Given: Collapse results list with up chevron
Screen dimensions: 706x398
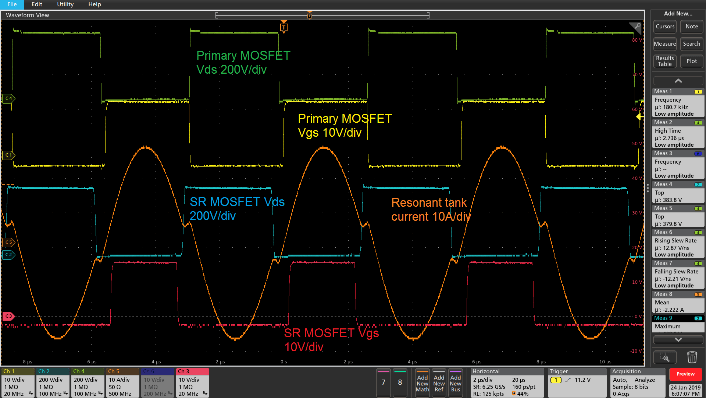Looking at the screenshot, I should (678, 81).
